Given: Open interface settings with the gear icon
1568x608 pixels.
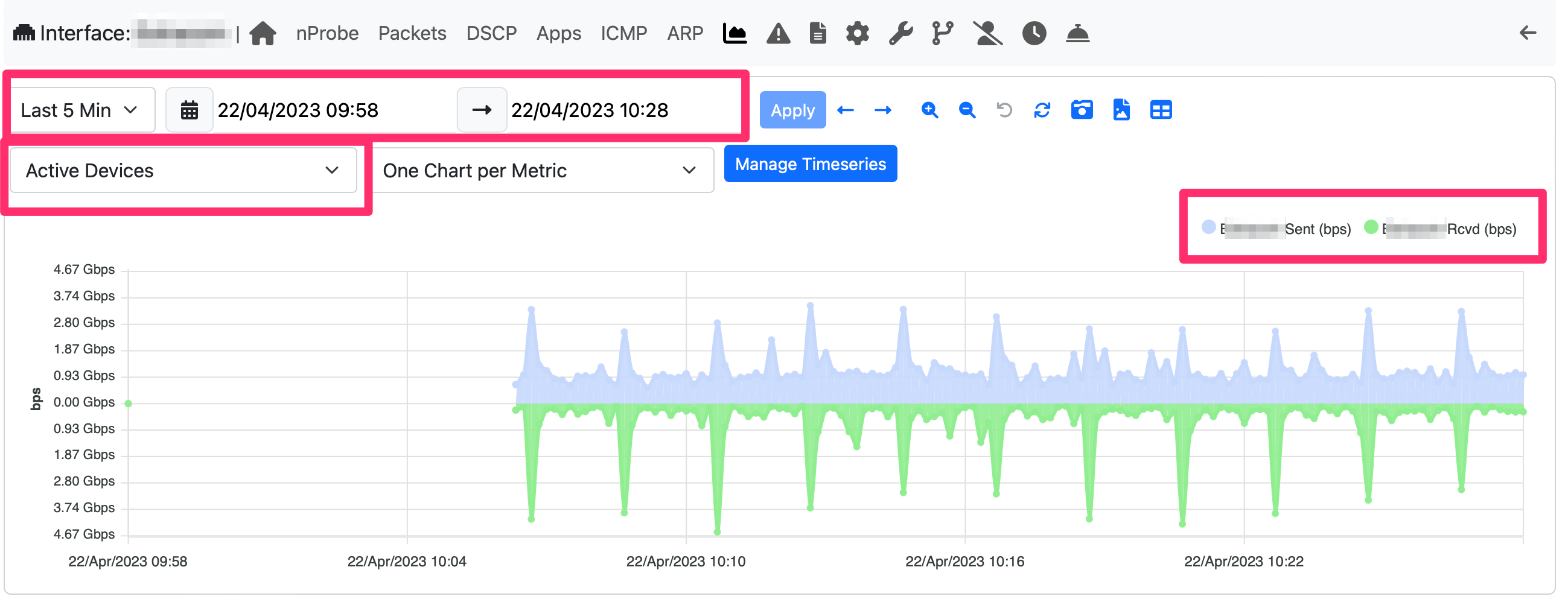Looking at the screenshot, I should click(x=858, y=33).
